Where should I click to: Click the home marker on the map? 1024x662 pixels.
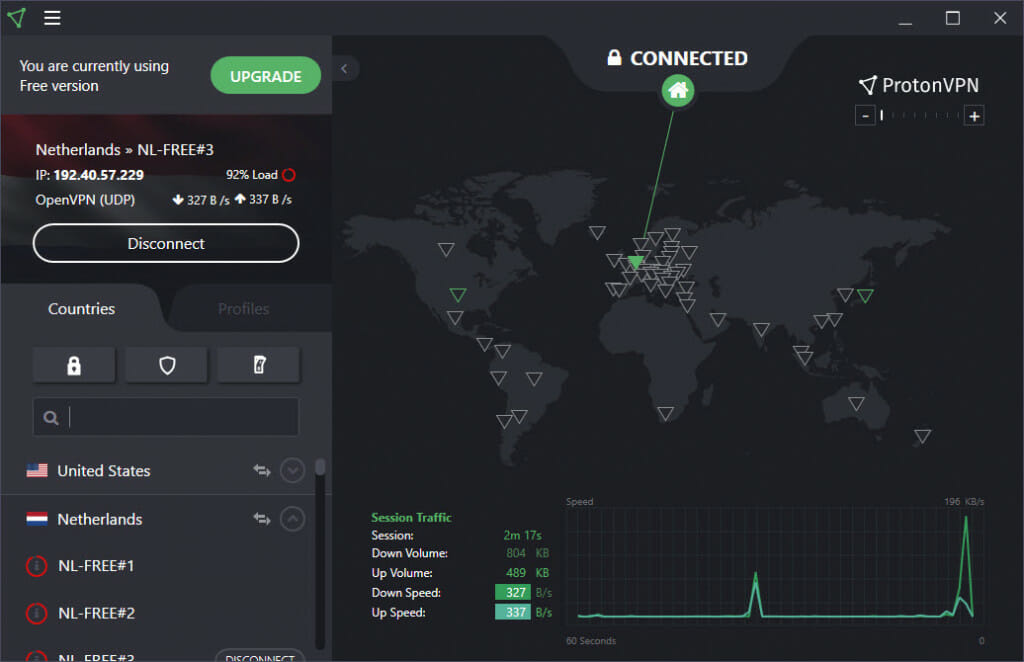[x=678, y=90]
